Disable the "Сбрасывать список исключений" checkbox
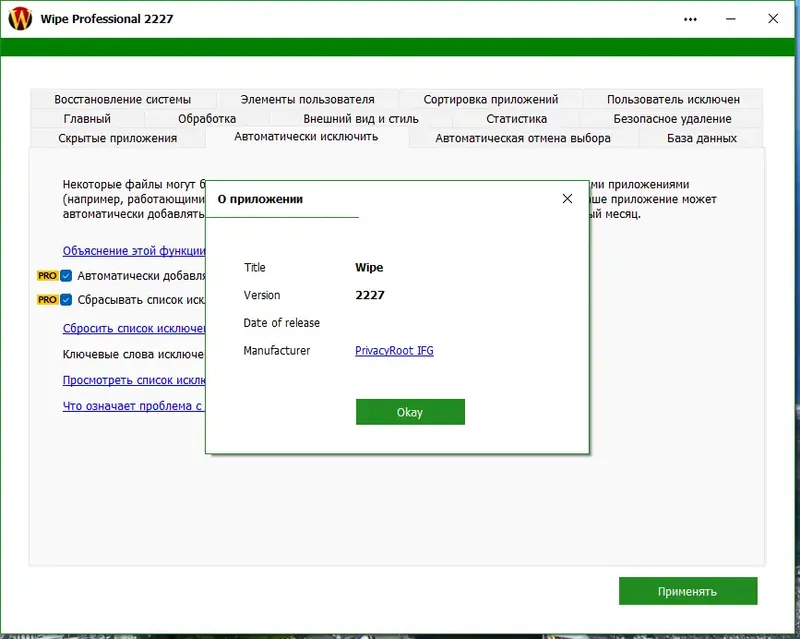This screenshot has height=639, width=800. tap(67, 298)
